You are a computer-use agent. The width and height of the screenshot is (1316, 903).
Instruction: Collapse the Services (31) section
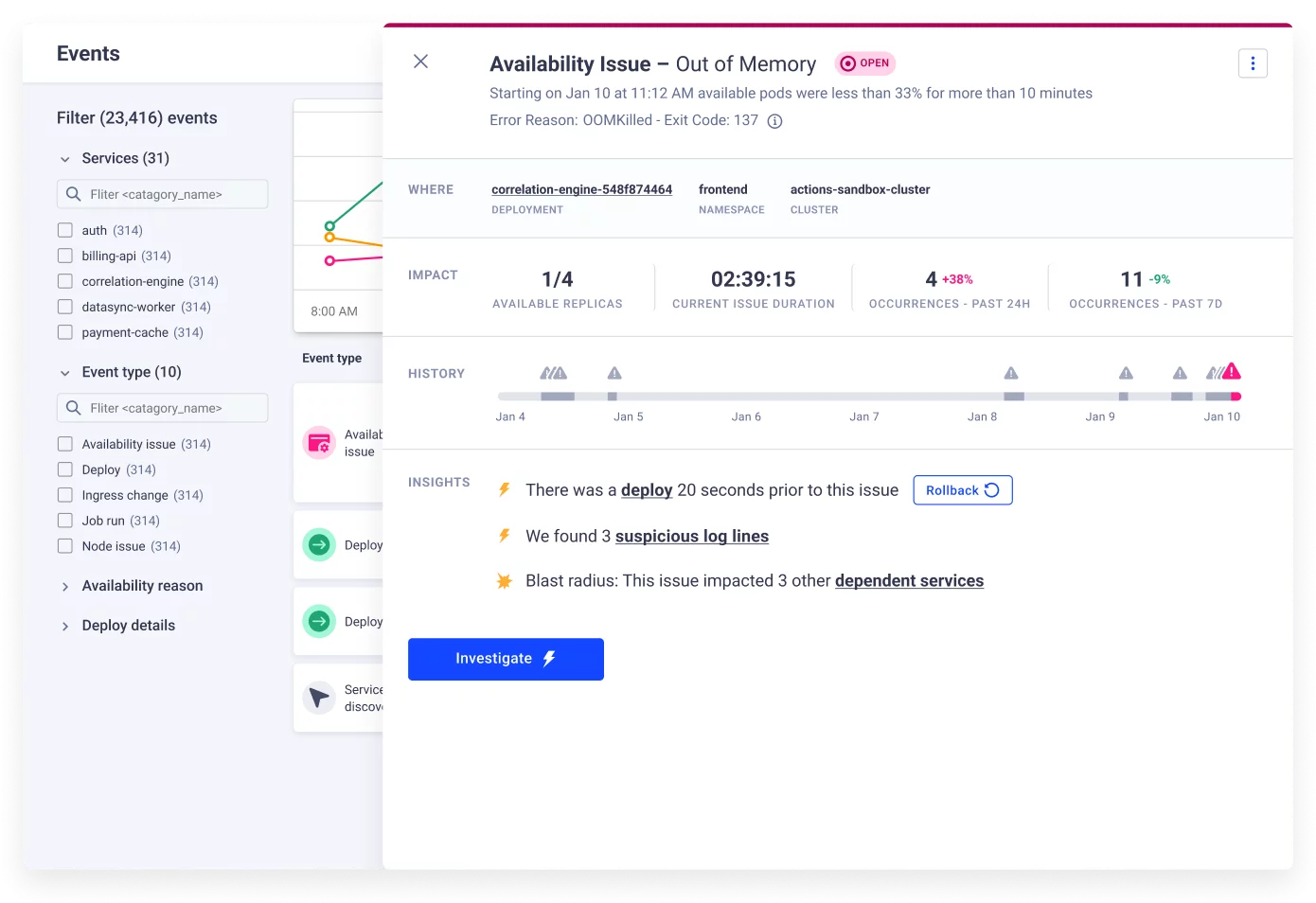(x=65, y=159)
